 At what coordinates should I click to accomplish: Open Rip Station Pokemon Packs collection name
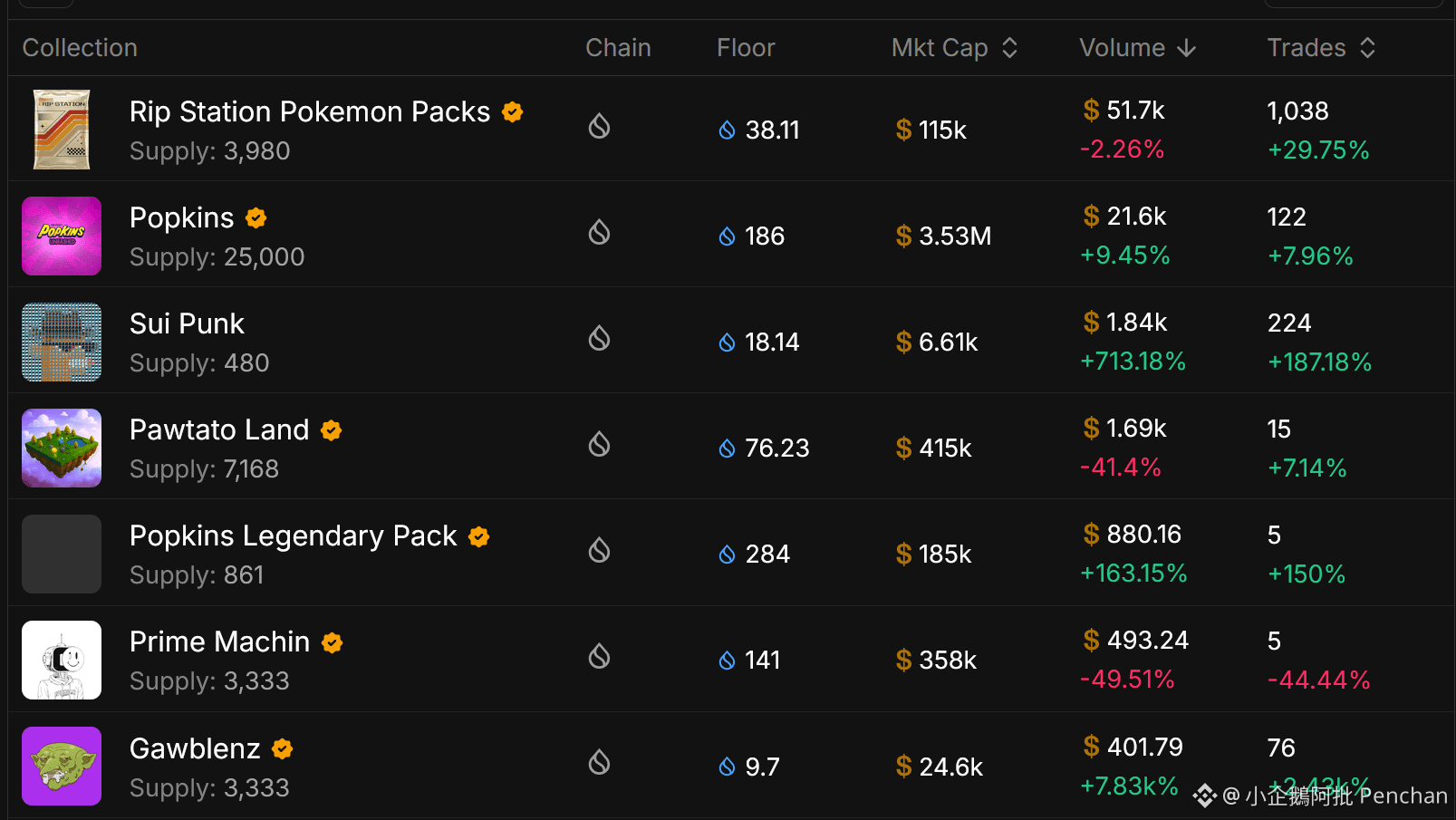(310, 111)
